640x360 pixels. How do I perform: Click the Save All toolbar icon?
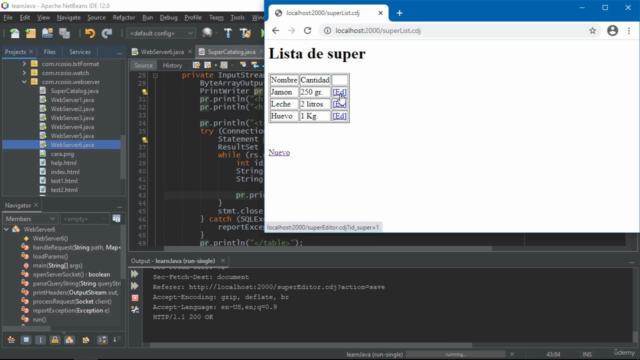coord(64,33)
